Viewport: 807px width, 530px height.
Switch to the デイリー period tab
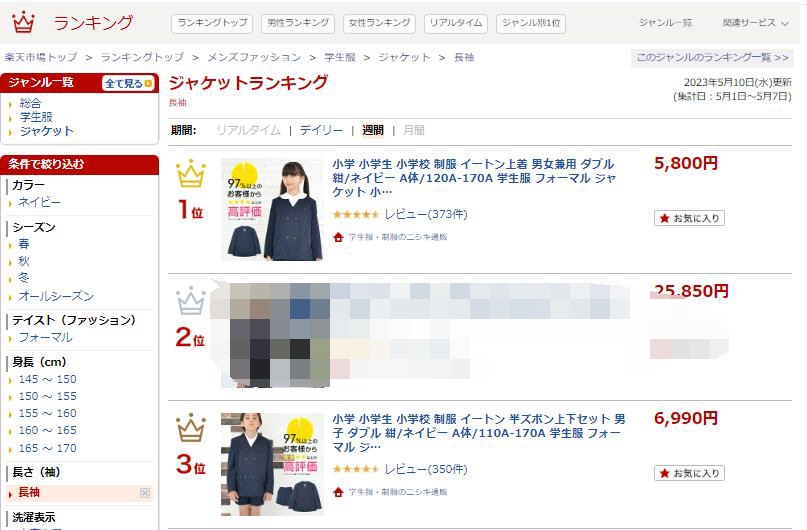[x=321, y=130]
